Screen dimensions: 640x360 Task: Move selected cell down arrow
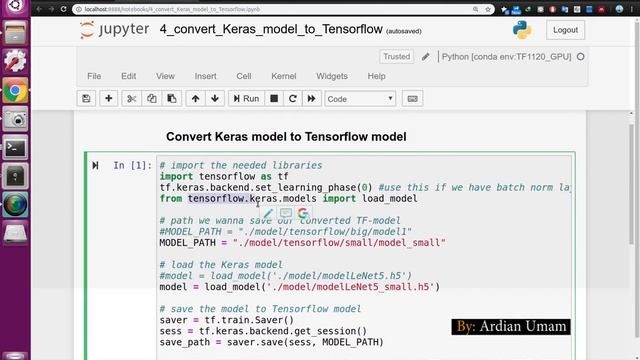[x=215, y=99]
